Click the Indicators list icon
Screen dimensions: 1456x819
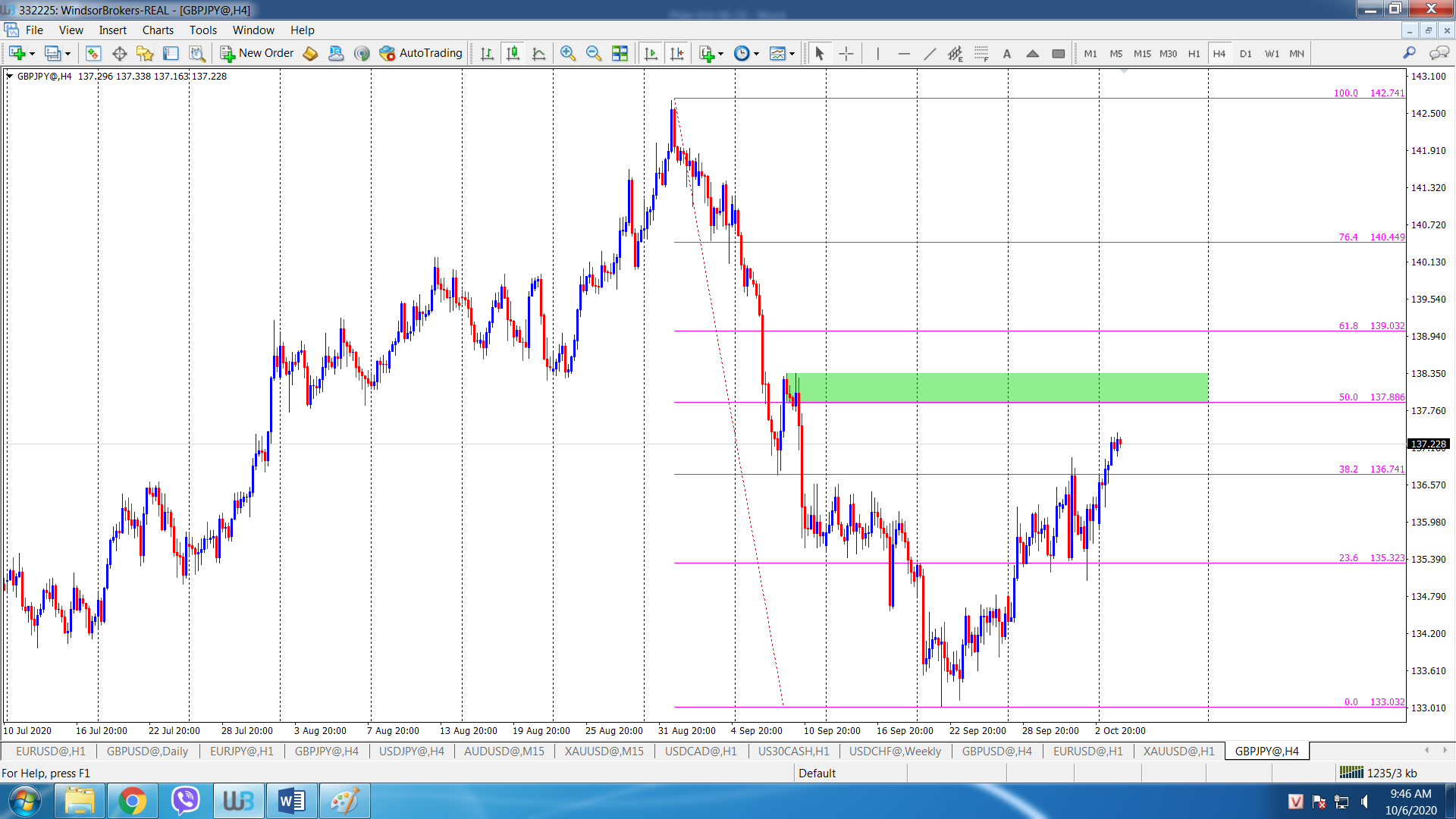pos(706,53)
